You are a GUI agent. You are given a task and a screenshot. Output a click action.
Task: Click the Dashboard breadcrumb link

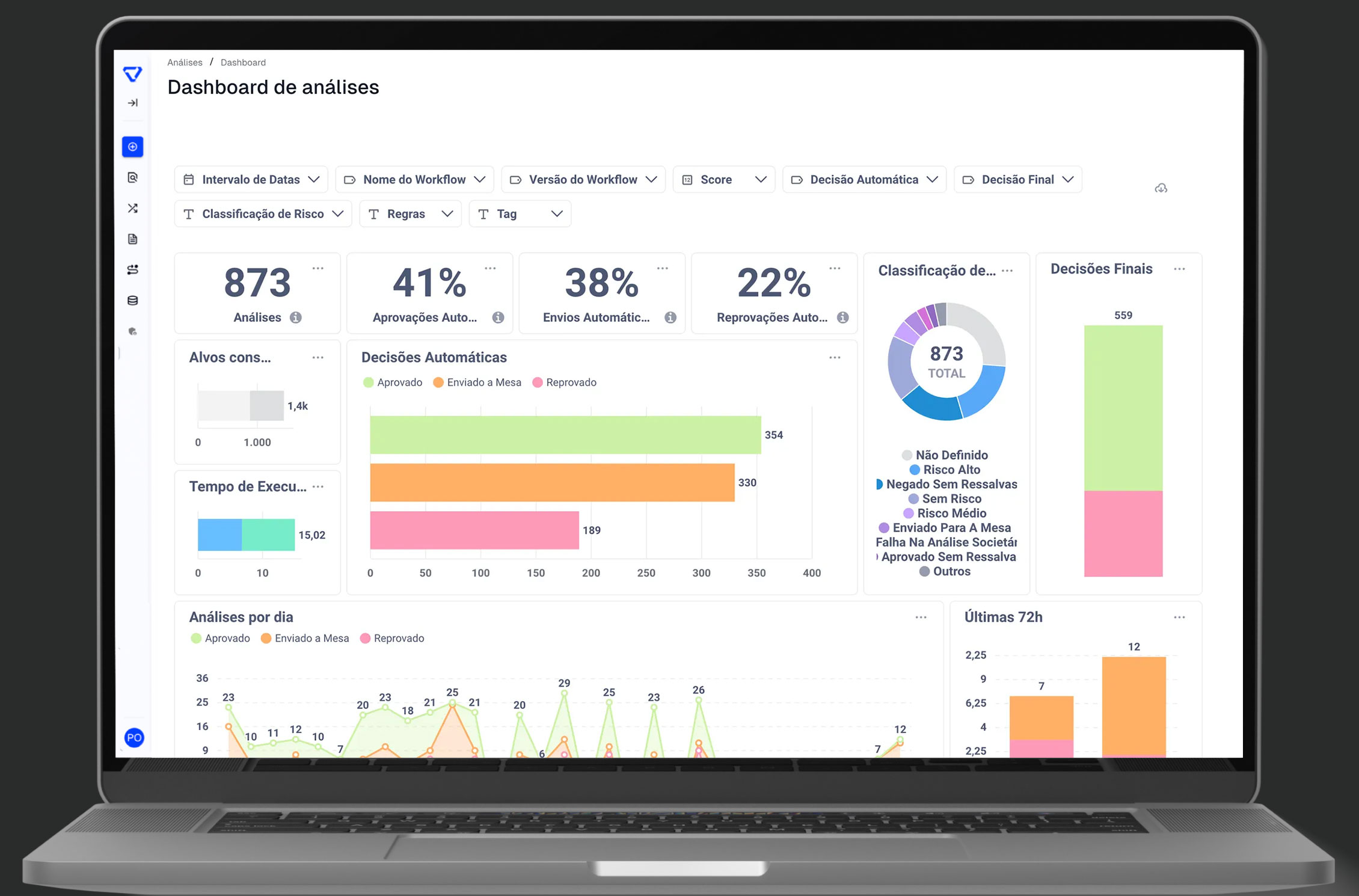(243, 63)
